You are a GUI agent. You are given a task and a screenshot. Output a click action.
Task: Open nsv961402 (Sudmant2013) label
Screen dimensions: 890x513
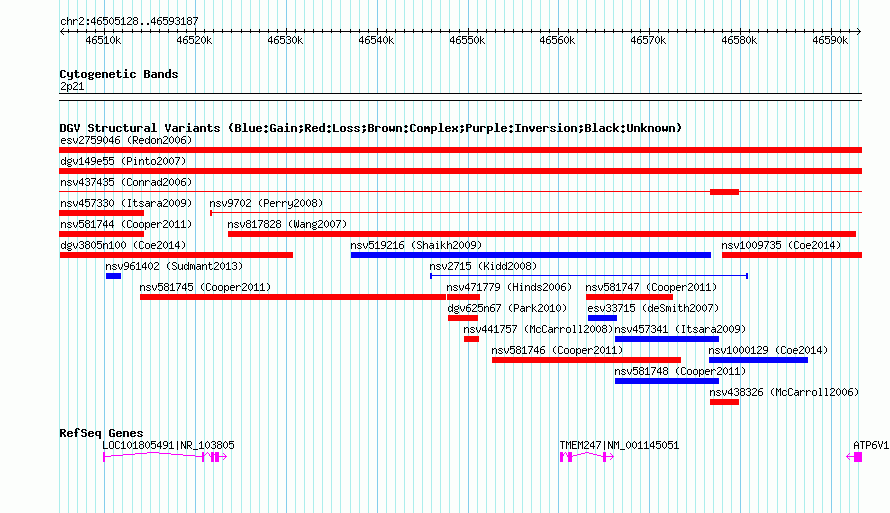click(x=174, y=266)
